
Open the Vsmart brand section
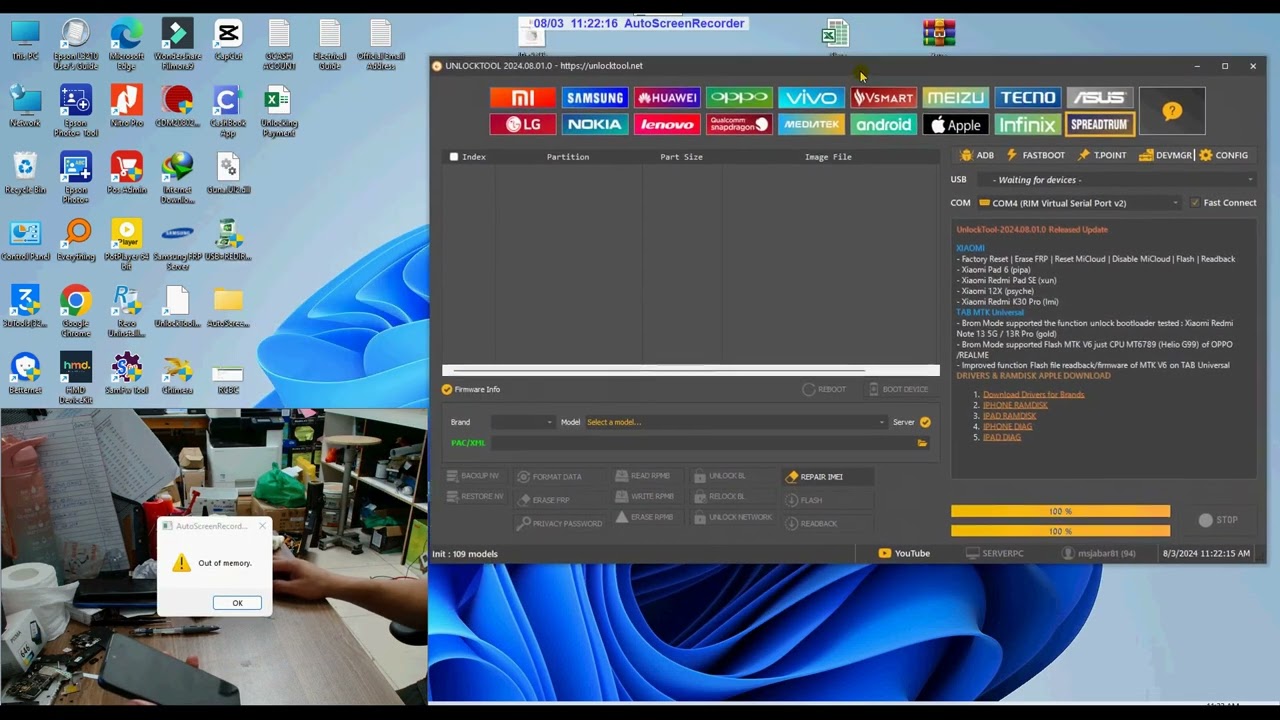pos(883,98)
